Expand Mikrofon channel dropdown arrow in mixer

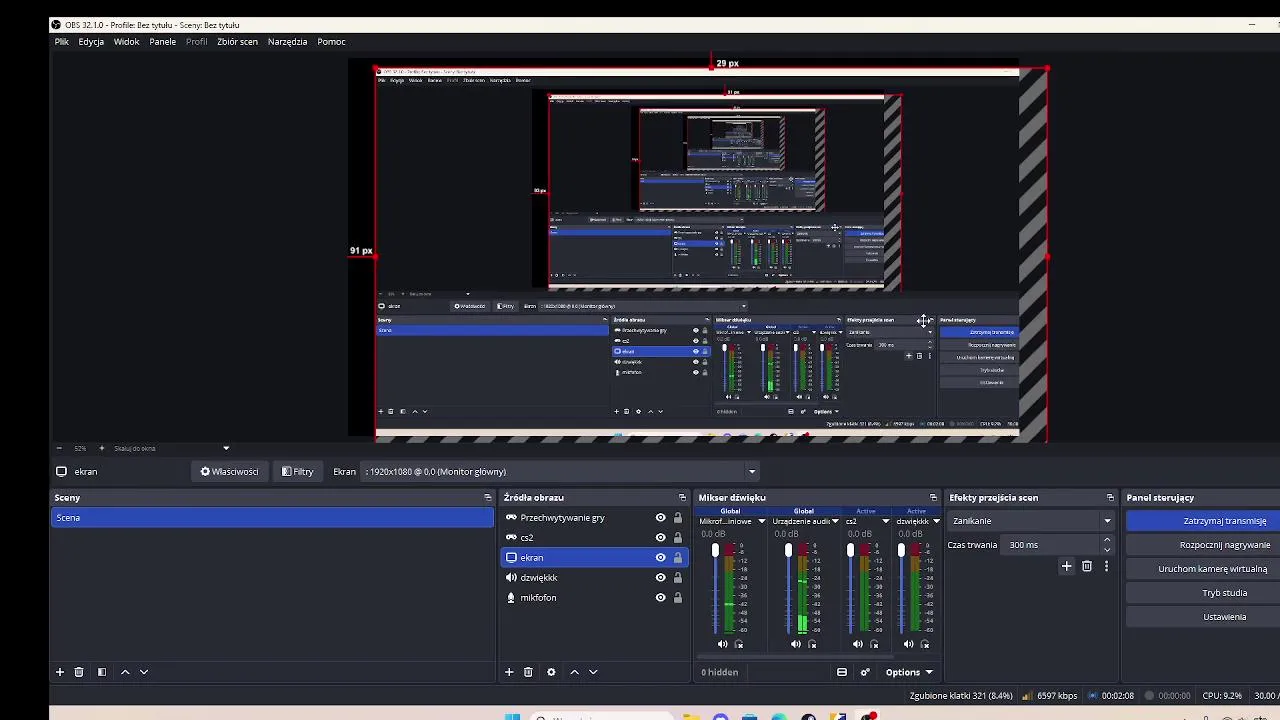(761, 521)
